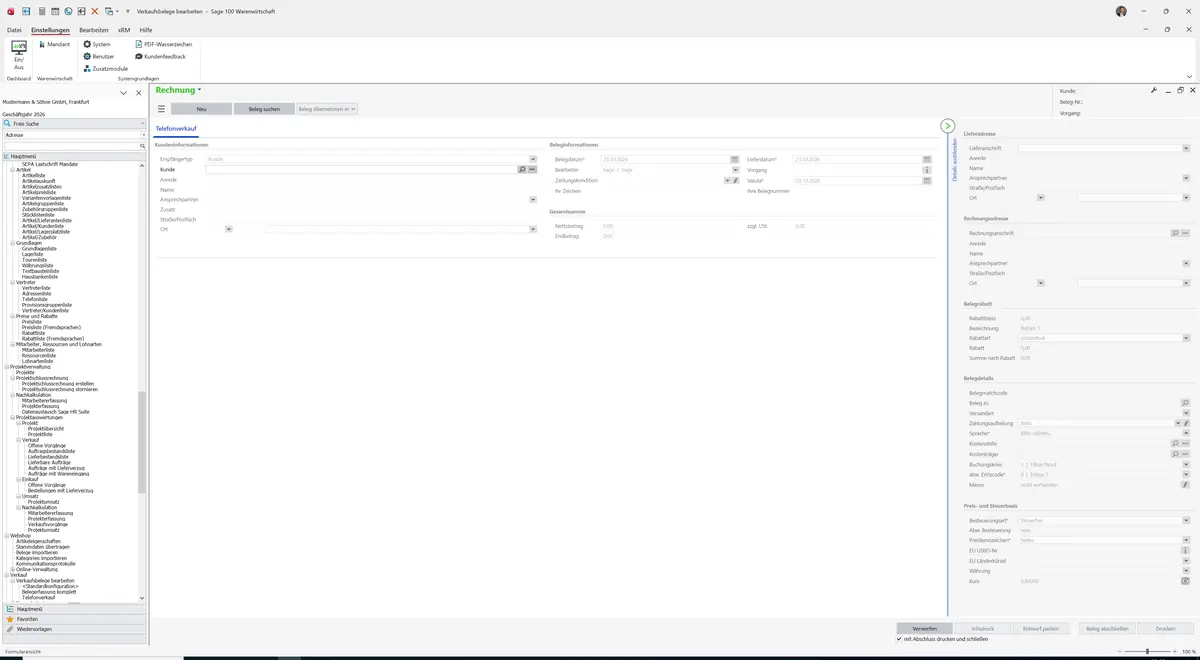This screenshot has width=1200, height=660.
Task: Select Preisliste in the navigation tree
Action: [x=32, y=322]
